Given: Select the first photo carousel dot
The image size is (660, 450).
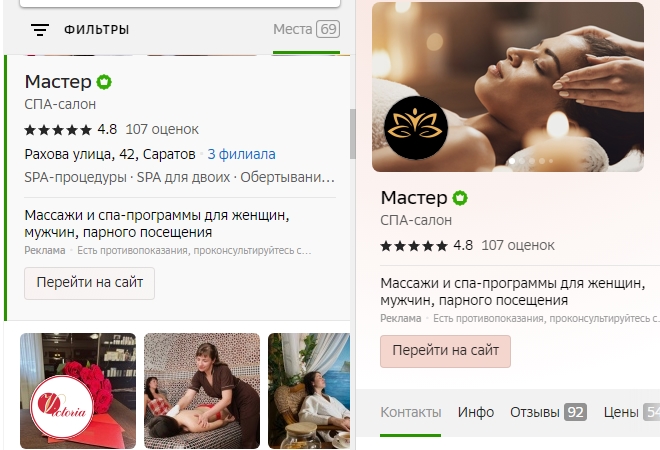Looking at the screenshot, I should click(x=512, y=161).
